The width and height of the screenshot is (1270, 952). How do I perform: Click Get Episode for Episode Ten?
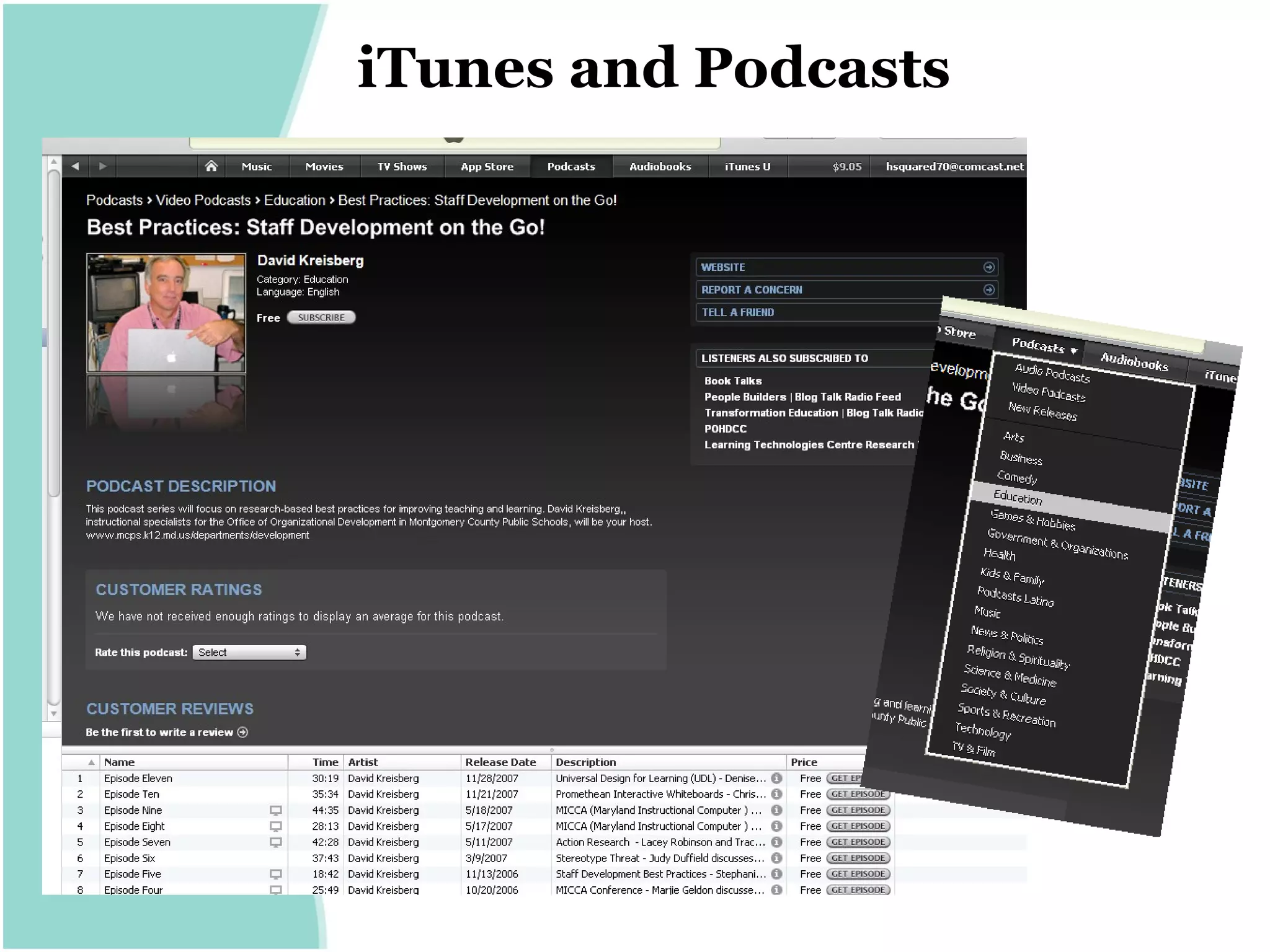click(858, 794)
